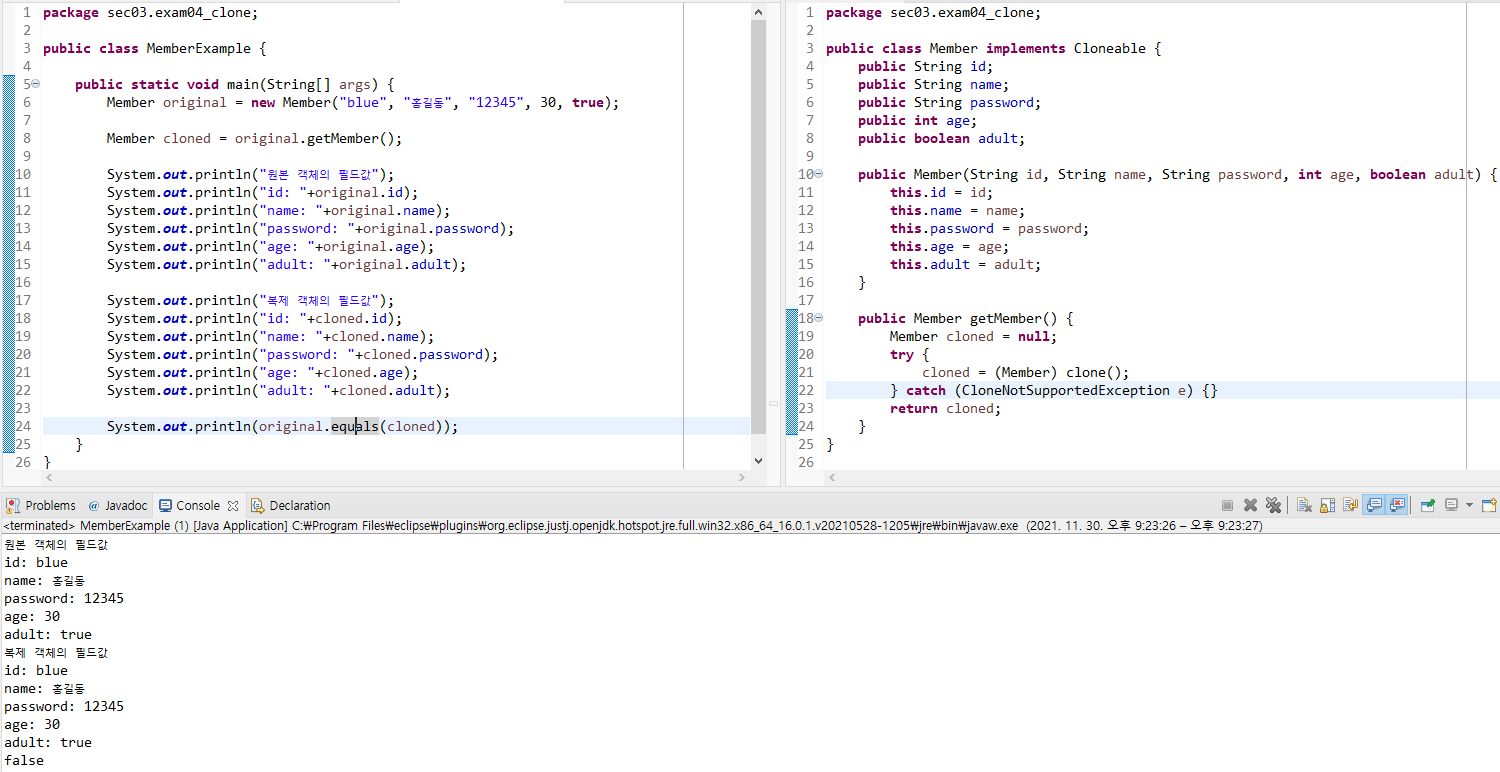Collapse the getMember method fold at line 18
Viewport: 1500px width, 772px height.
[819, 319]
